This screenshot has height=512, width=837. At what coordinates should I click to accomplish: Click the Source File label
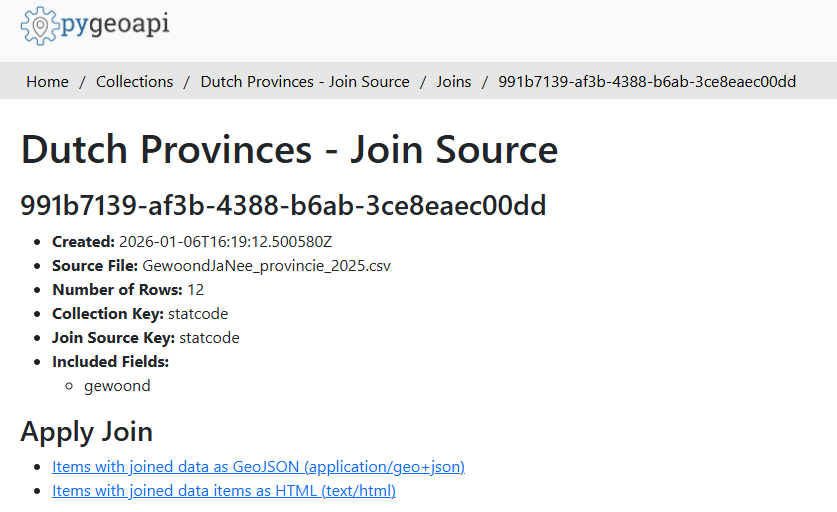coord(95,266)
